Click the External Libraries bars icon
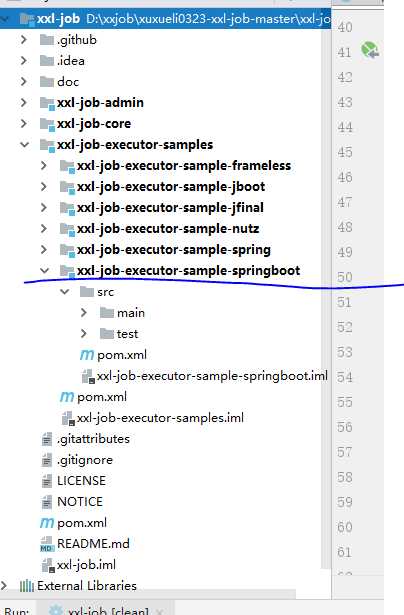Screen dimensions: 404x615 (27, 586)
